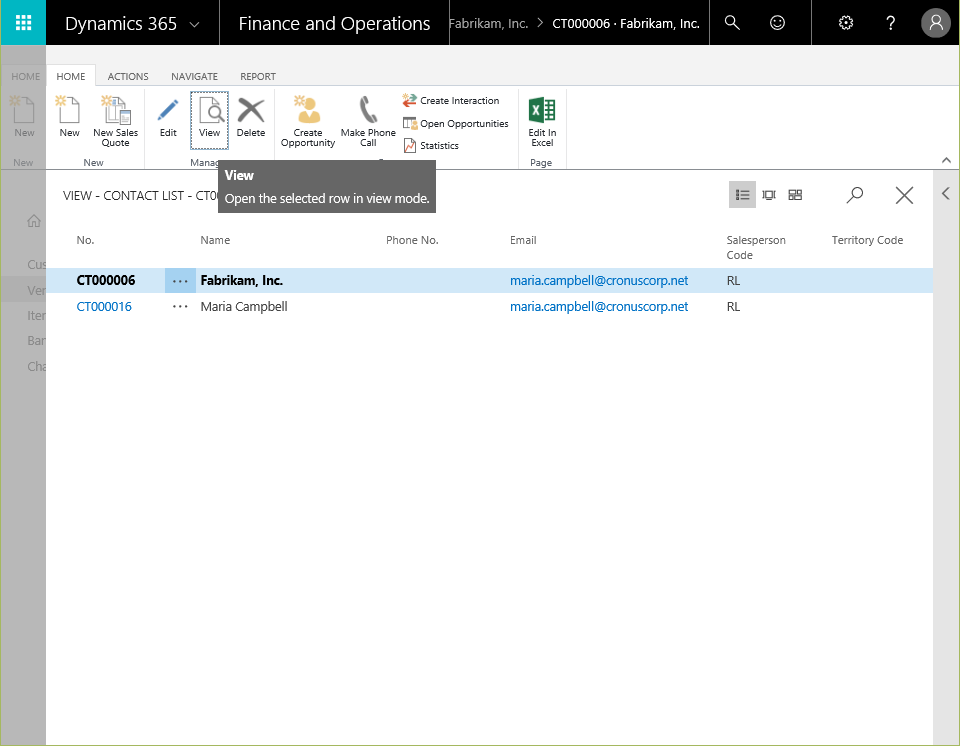Image resolution: width=960 pixels, height=746 pixels.
Task: Click the home icon in the dimmed sidebar
Action: coord(34,220)
